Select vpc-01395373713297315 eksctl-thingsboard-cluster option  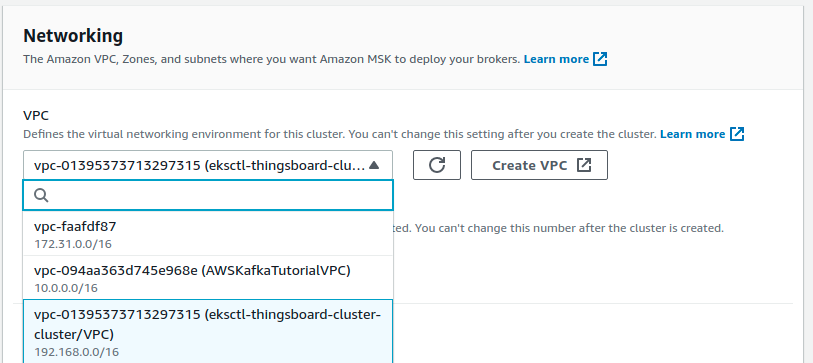(x=208, y=332)
